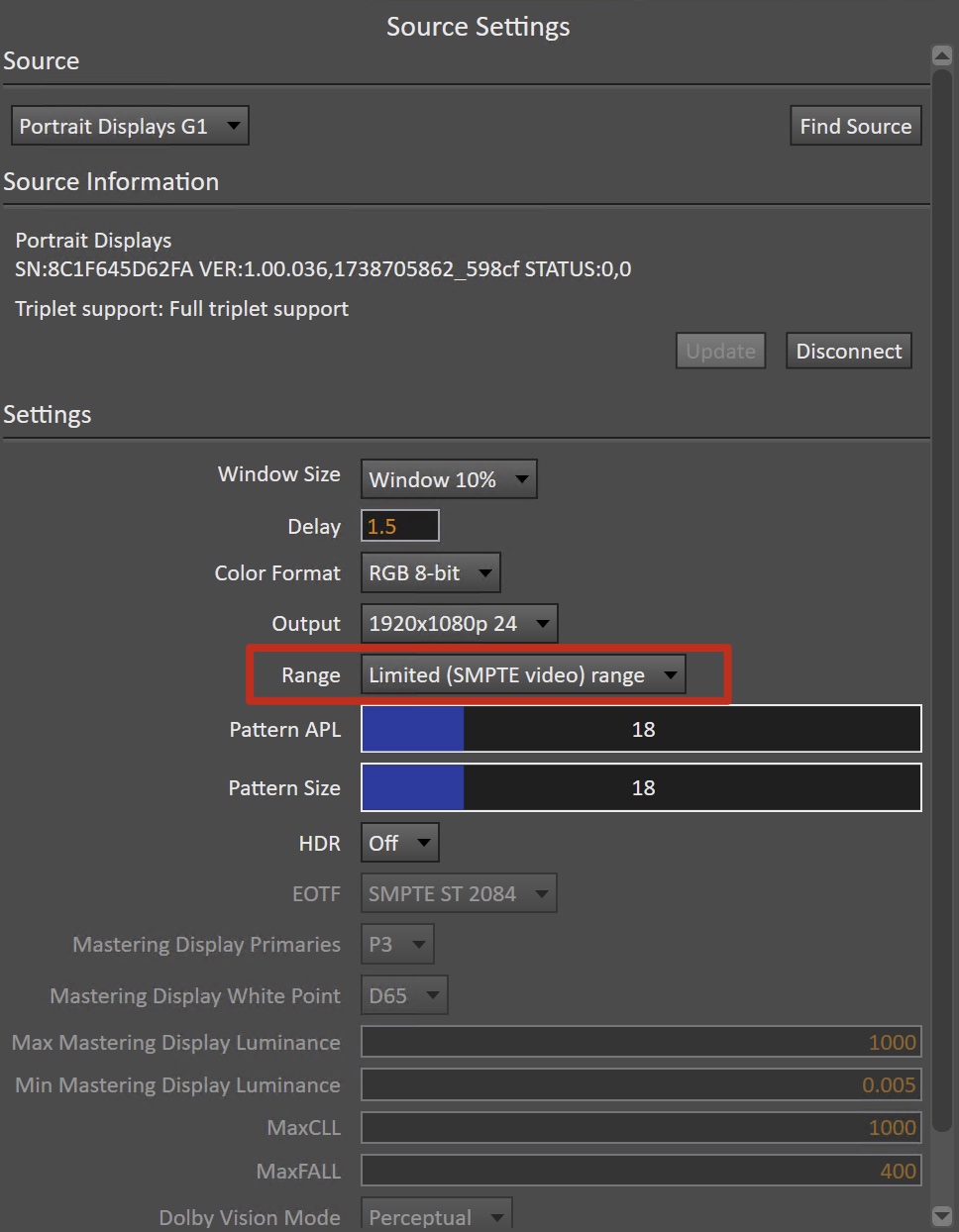The width and height of the screenshot is (959, 1232).
Task: Open the Output resolution 1920x1080p 24 dropdown
Action: coord(459,624)
